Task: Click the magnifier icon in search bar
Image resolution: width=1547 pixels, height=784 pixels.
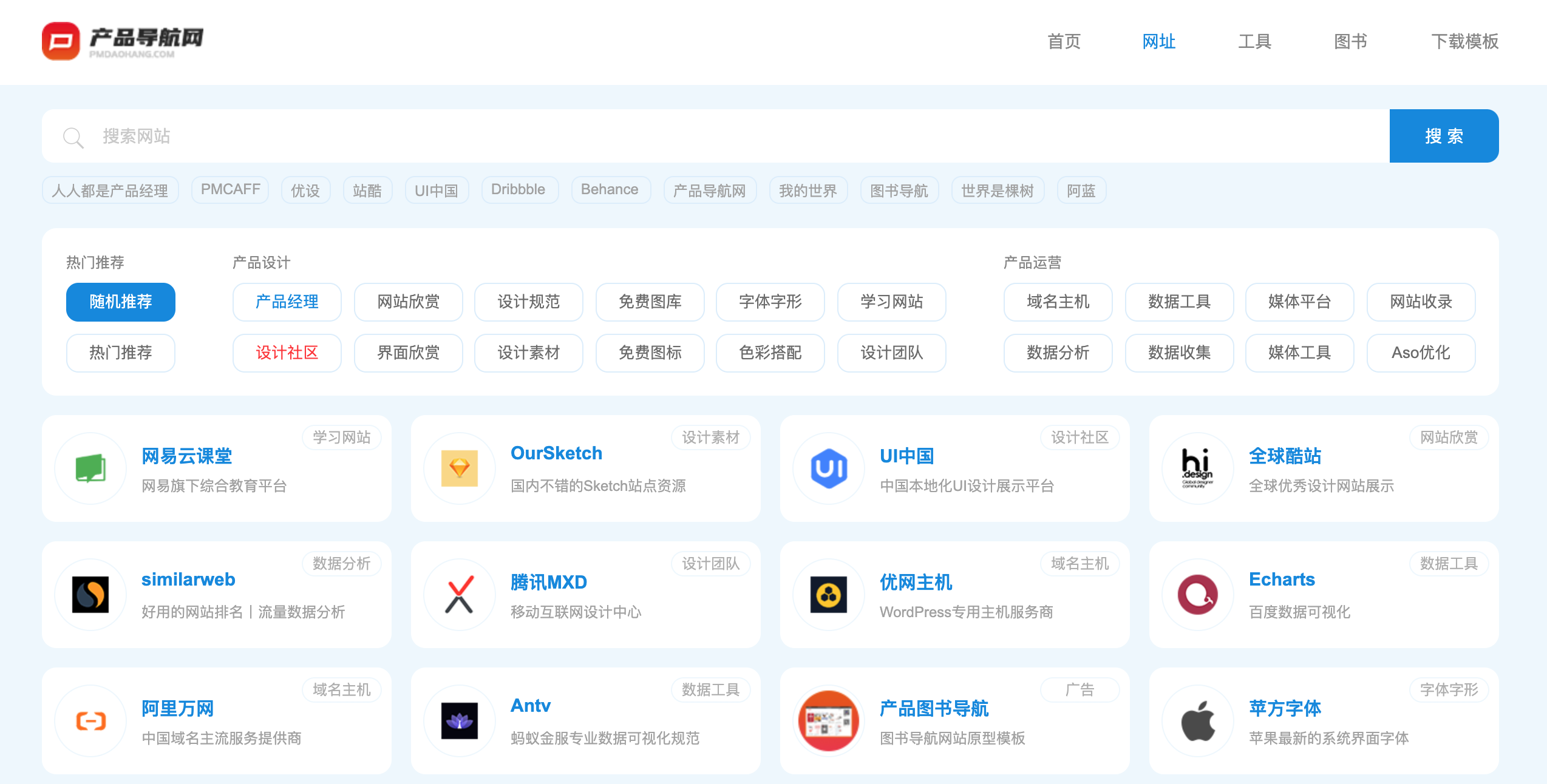Action: click(x=73, y=137)
